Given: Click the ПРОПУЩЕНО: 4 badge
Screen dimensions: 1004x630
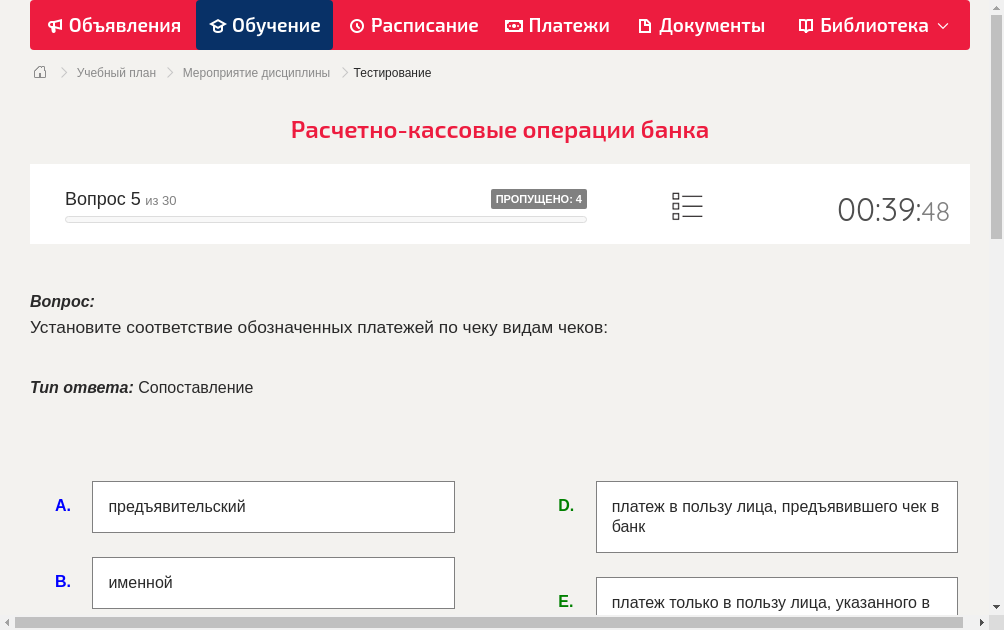Looking at the screenshot, I should click(539, 198).
